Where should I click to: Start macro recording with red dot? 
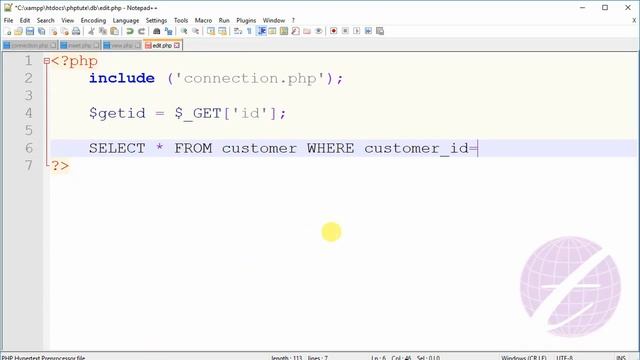tap(333, 31)
